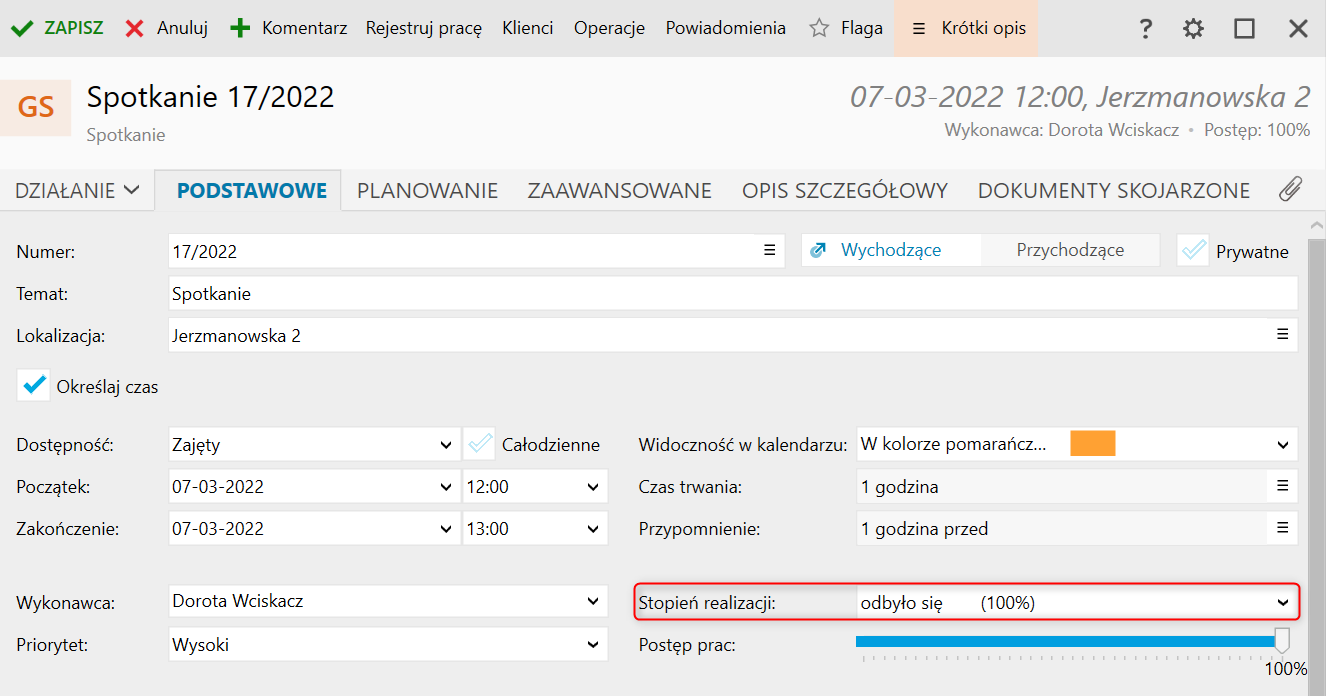This screenshot has width=1326, height=696.
Task: Click the Wychodzące arrow icon
Action: point(817,250)
